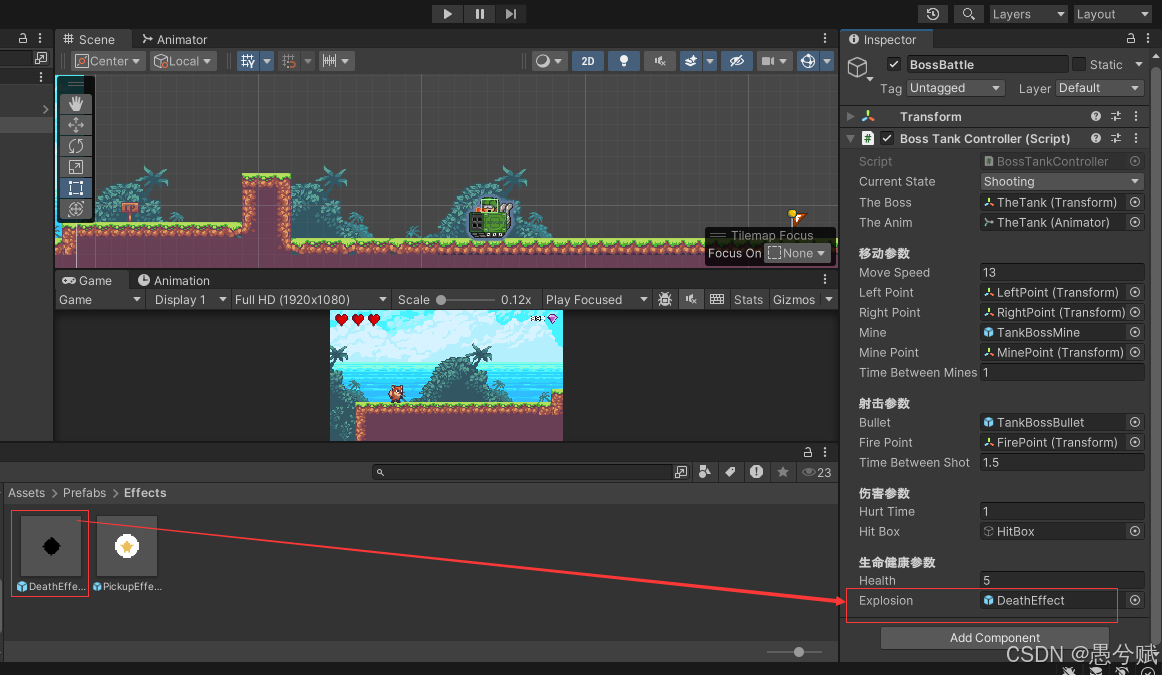Open Tilemap Focus On None dropdown
This screenshot has height=675, width=1162.
click(x=797, y=253)
